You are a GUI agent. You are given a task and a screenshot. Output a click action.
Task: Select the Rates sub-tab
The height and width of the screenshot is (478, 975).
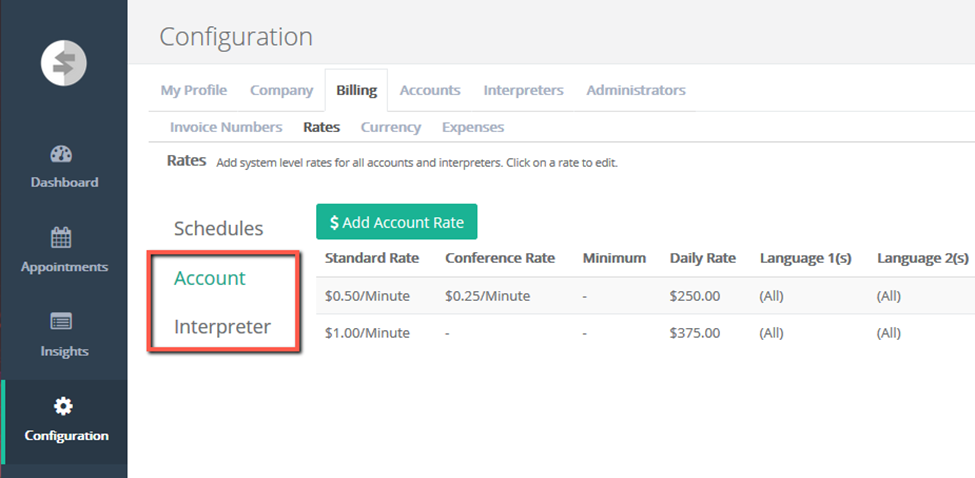[322, 127]
